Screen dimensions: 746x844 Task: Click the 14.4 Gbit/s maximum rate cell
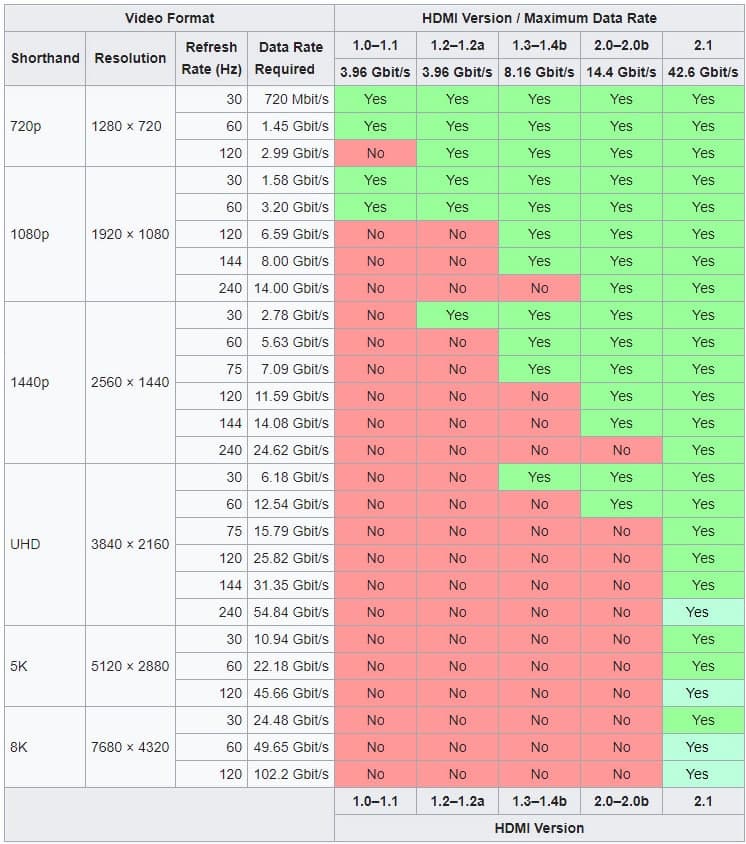point(621,72)
